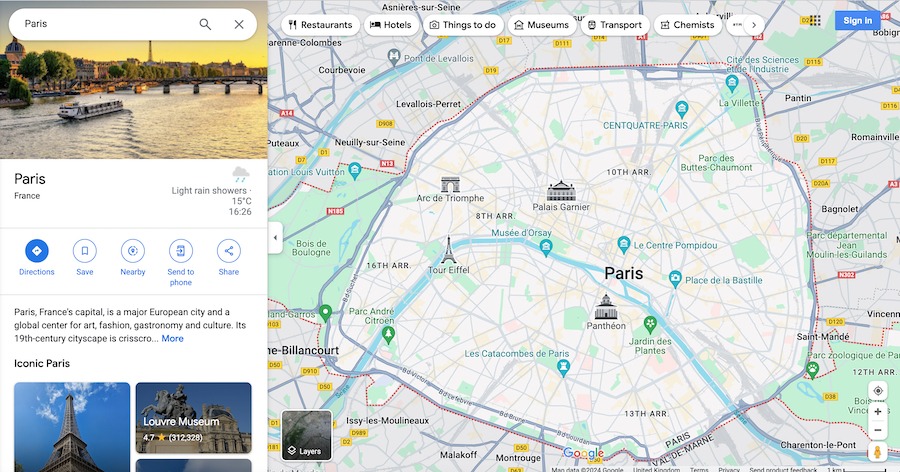The image size is (900, 472).
Task: Click the large Paris map label
Action: click(x=623, y=273)
